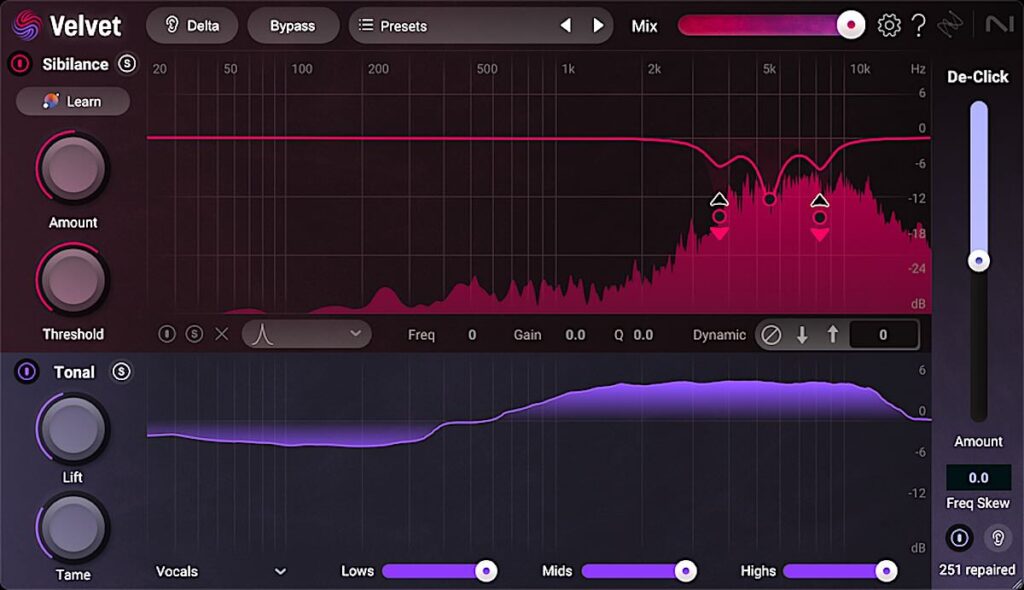Expand the filter shape dropdown

coord(306,334)
